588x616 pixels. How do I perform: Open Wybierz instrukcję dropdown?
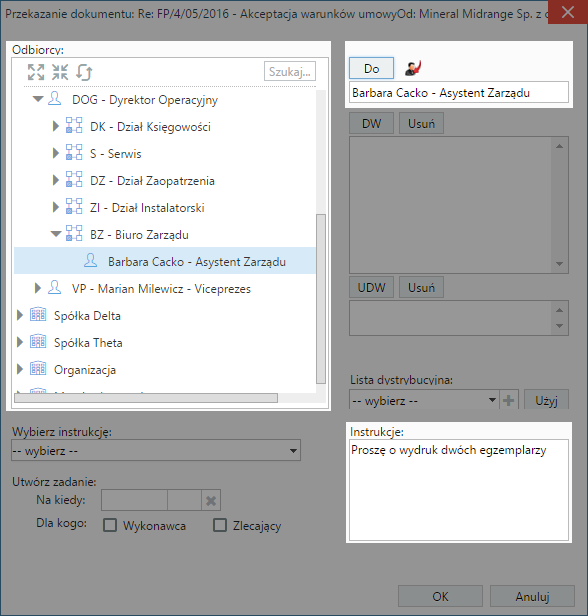tap(156, 451)
